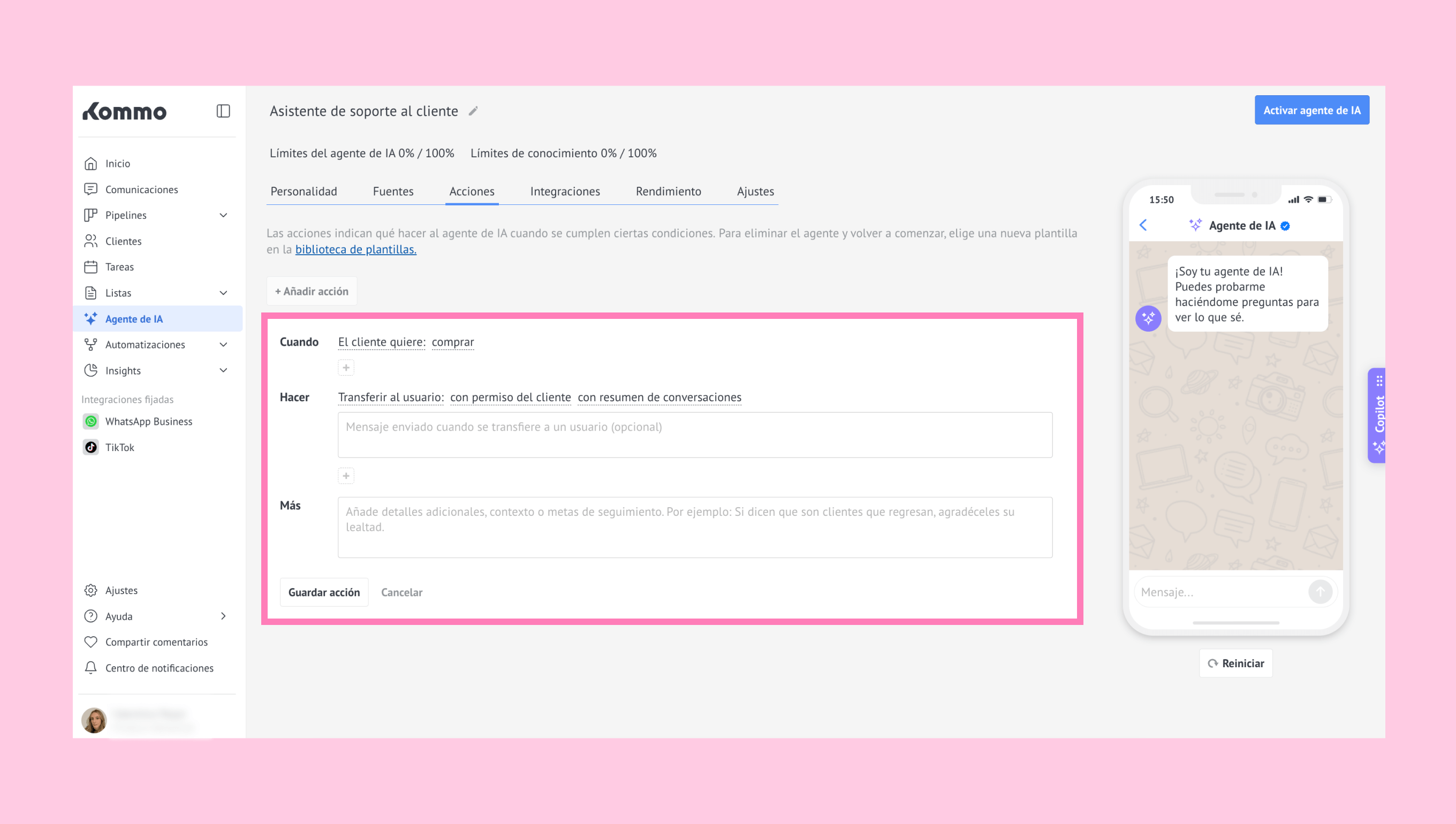
Task: Switch to the Fuentes tab
Action: (393, 192)
